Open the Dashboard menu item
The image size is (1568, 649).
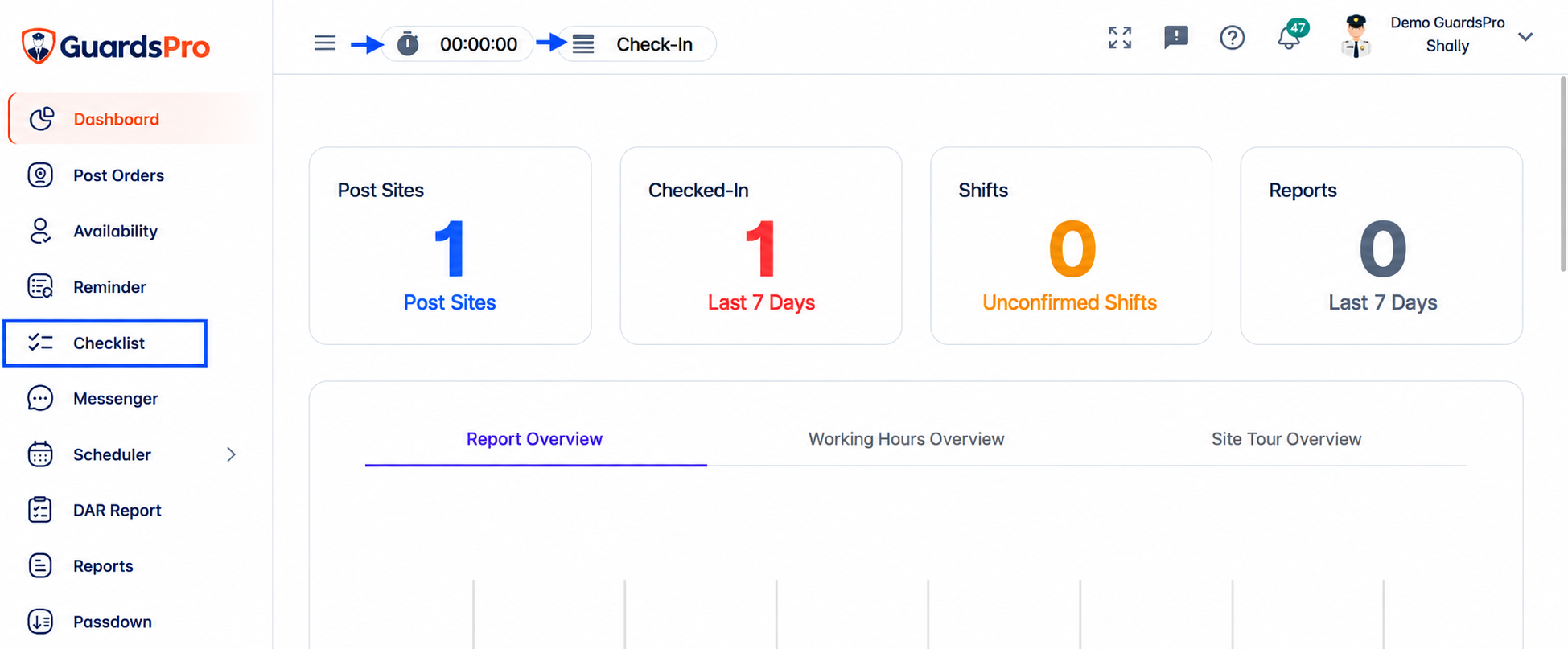point(135,119)
